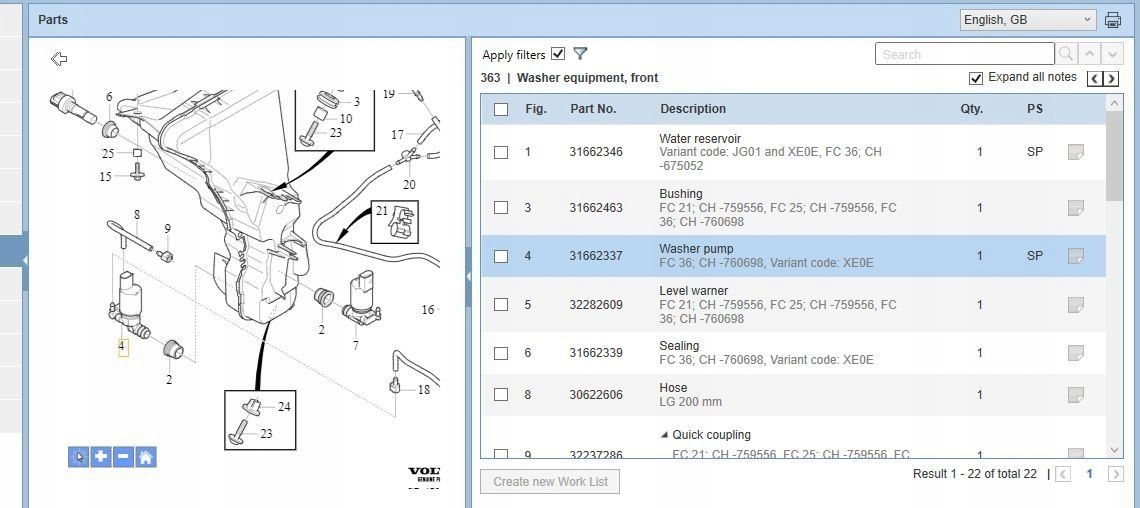Select callout number 21 in diagram
This screenshot has width=1140, height=508.
[x=382, y=211]
